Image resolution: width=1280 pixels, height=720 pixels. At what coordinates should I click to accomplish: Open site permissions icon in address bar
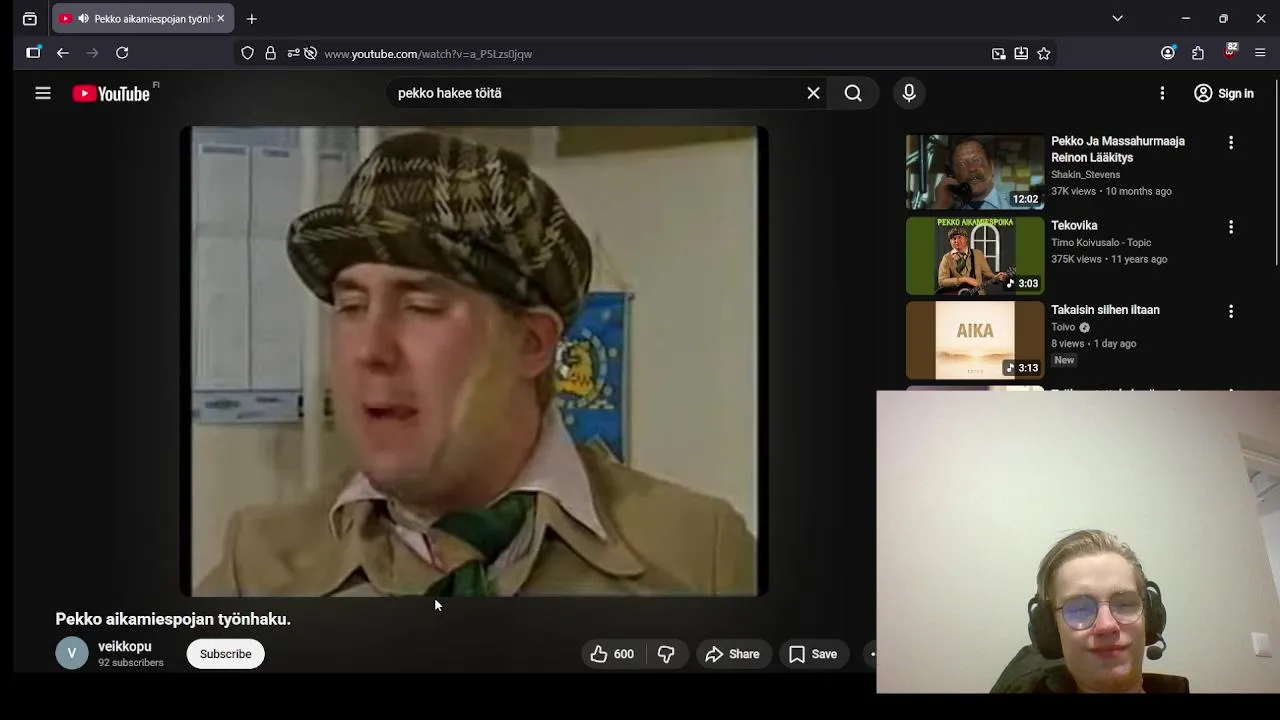point(293,54)
